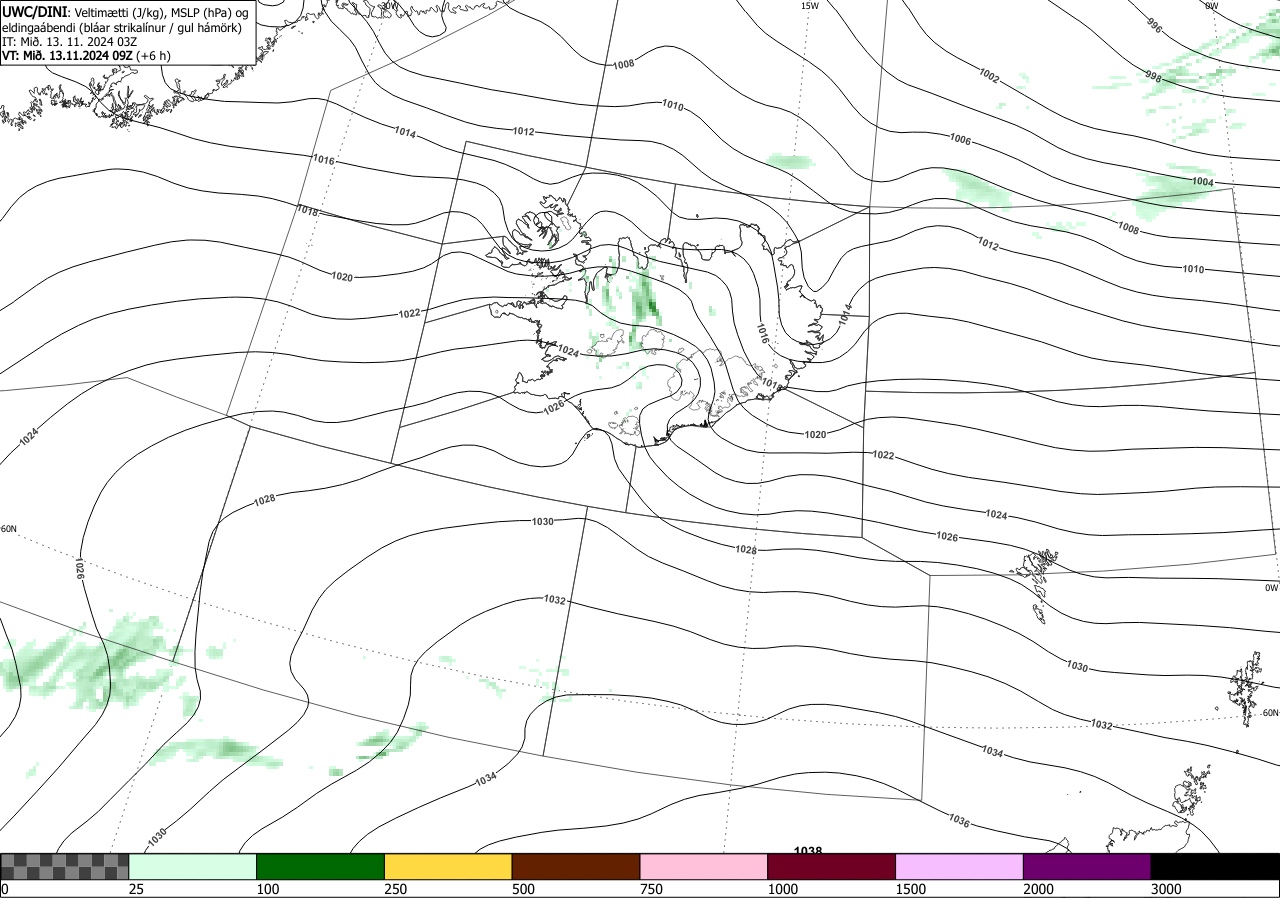Select the pale green 25–100 legend swatch

pos(192,866)
